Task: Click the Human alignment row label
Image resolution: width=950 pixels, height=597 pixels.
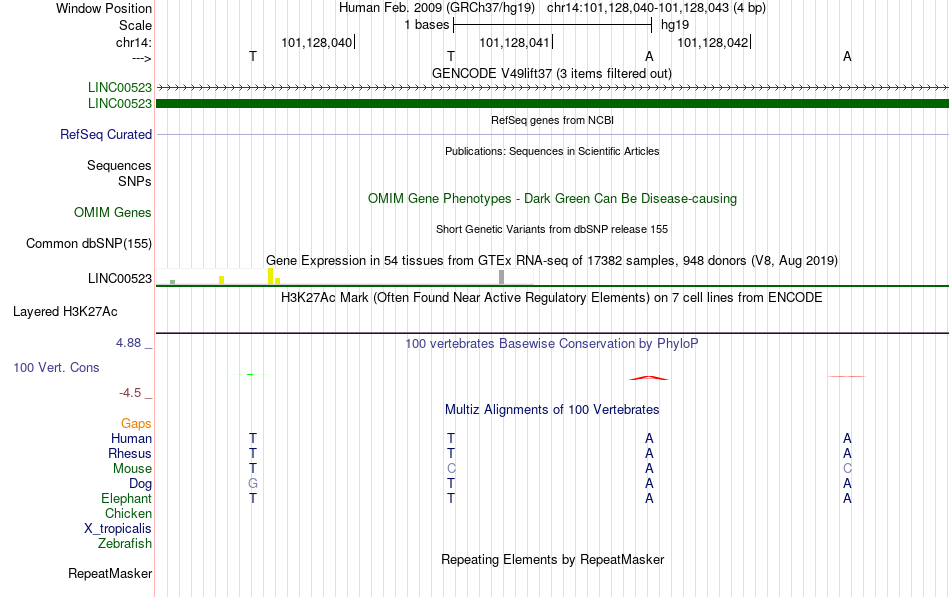Action: pyautogui.click(x=131, y=439)
